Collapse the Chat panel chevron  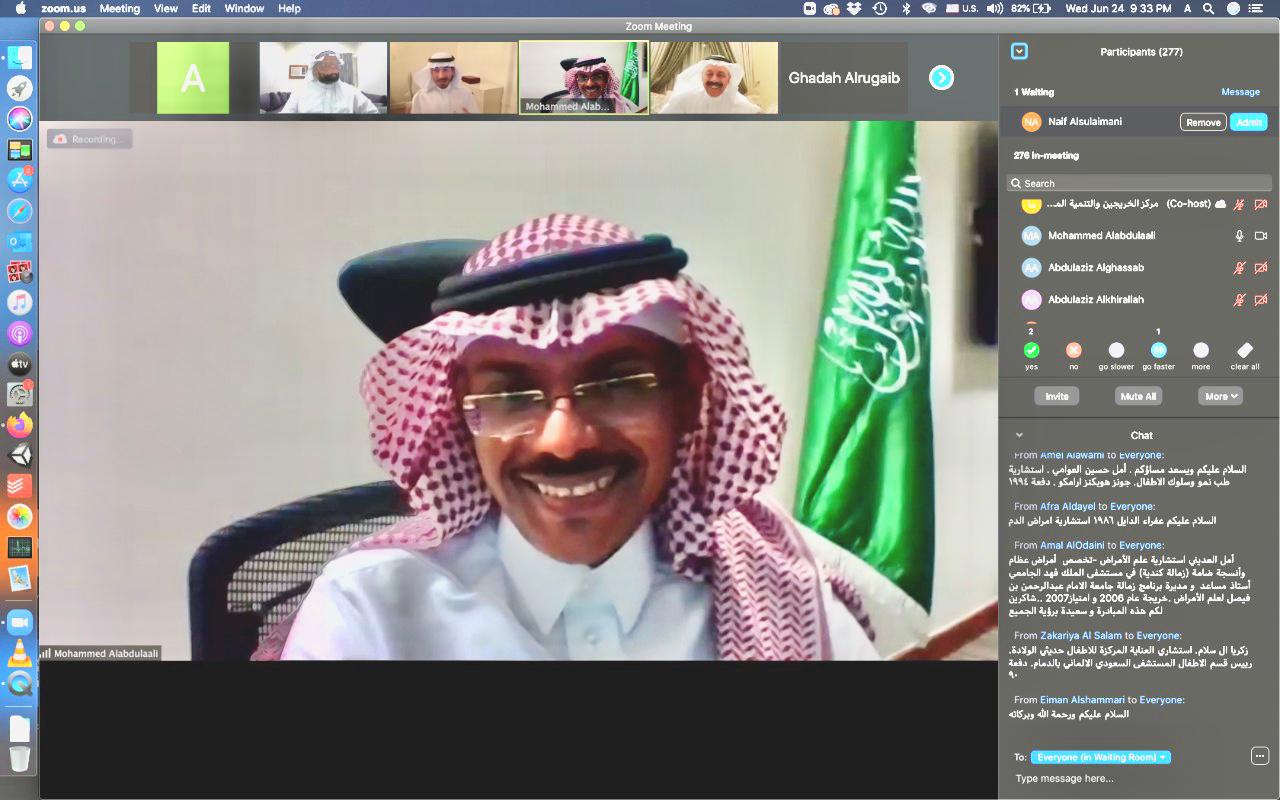[1019, 435]
